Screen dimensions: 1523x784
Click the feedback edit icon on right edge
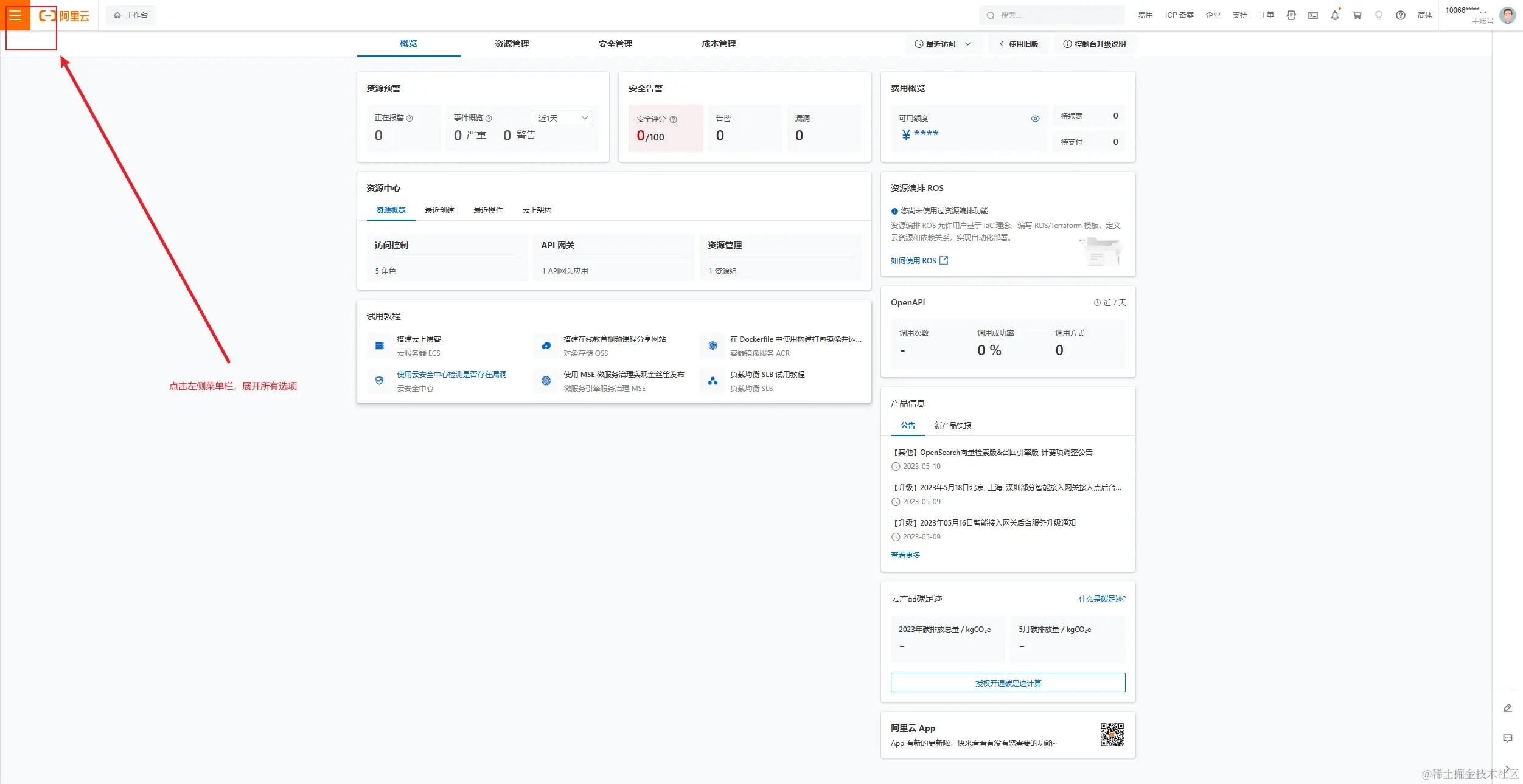[1507, 708]
